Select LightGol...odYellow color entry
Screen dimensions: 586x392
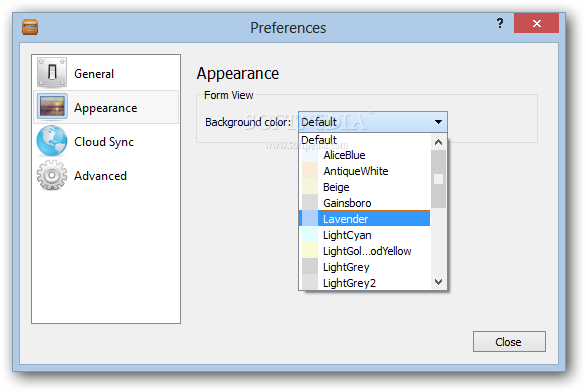pyautogui.click(x=365, y=251)
